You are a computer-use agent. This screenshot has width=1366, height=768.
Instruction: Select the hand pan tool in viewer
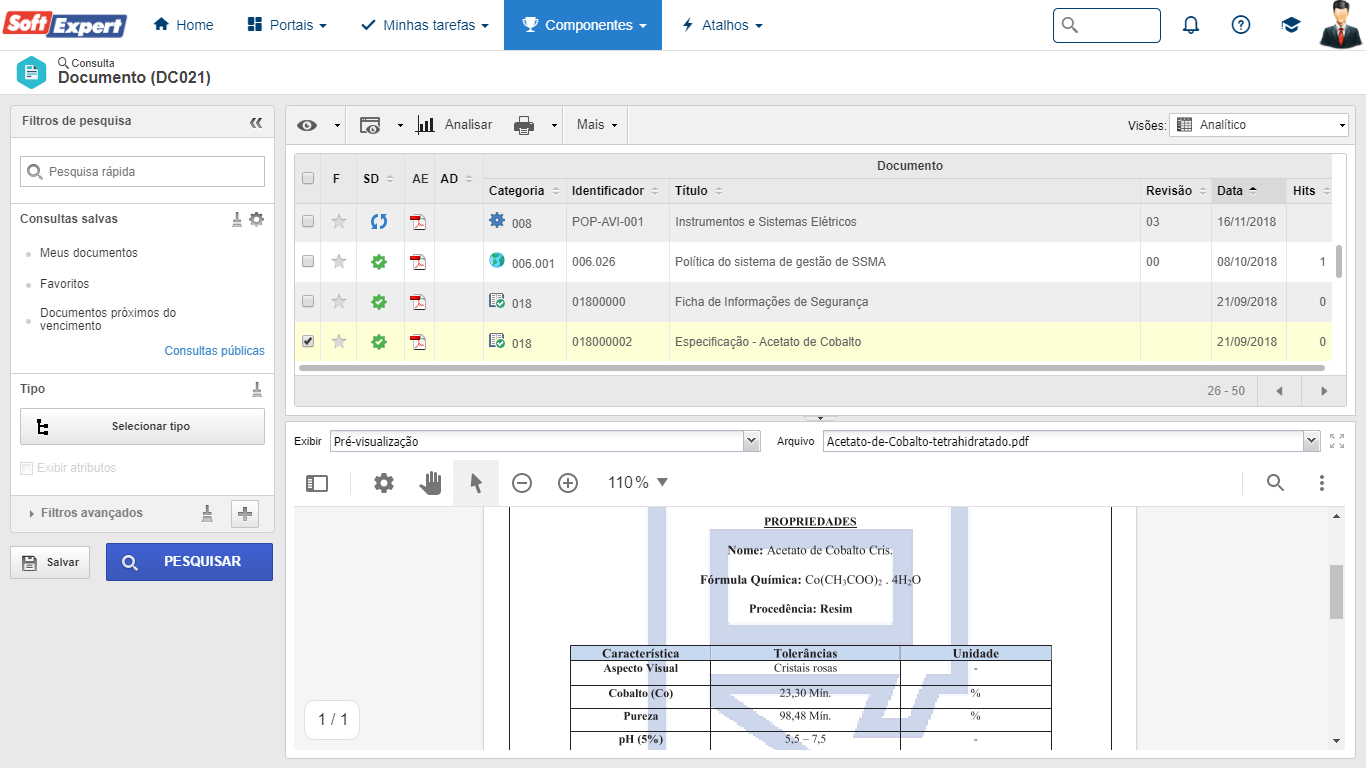[430, 483]
